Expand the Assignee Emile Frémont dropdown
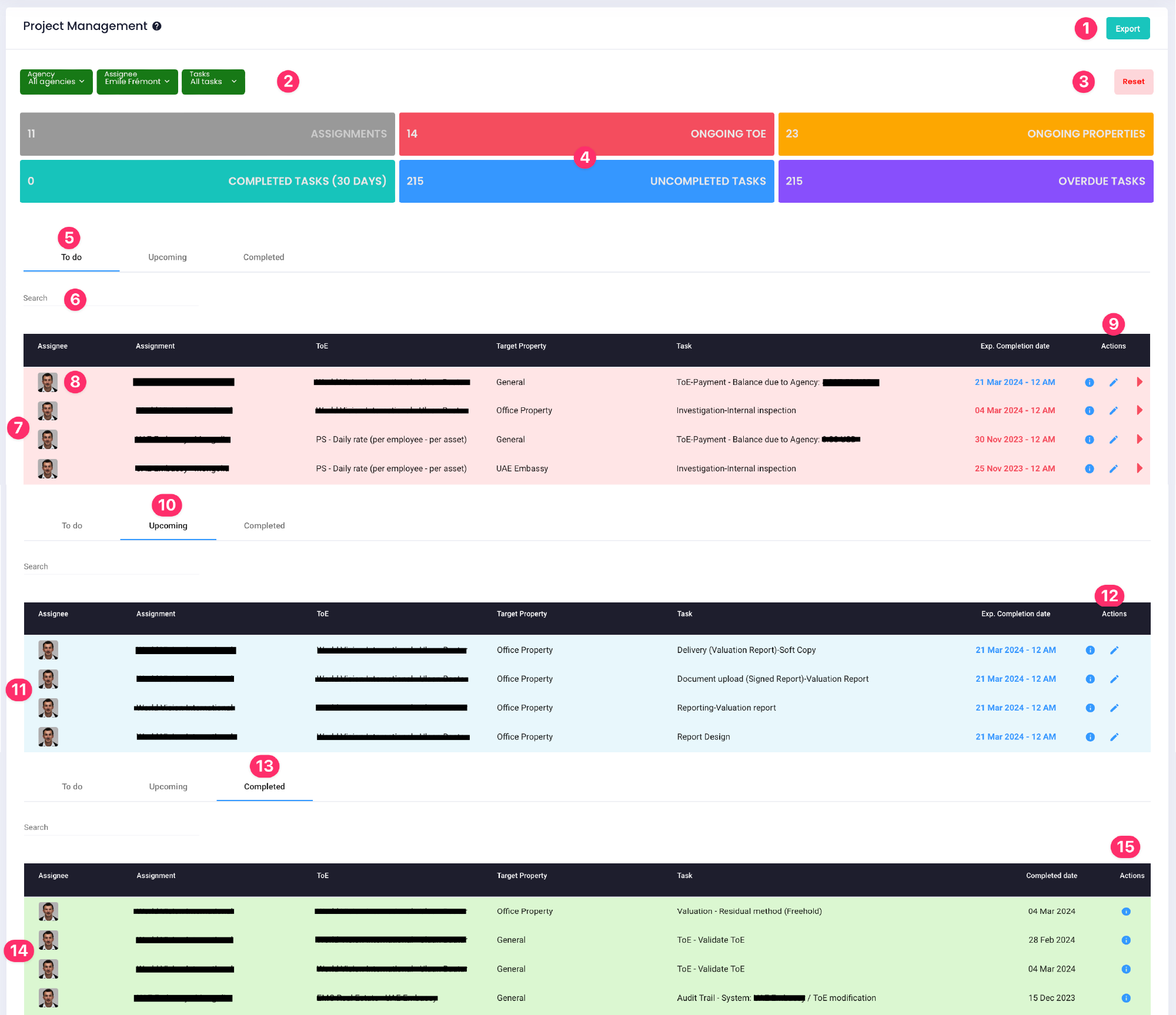The width and height of the screenshot is (1176, 1015). 137,82
